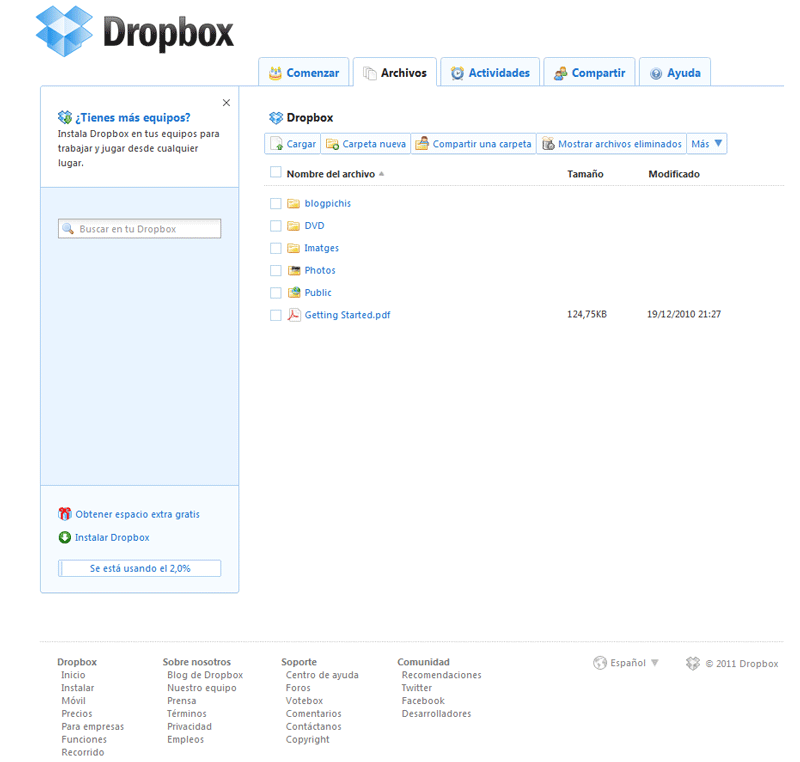Open the Precios footer link
The width and height of the screenshot is (800, 762).
(77, 714)
